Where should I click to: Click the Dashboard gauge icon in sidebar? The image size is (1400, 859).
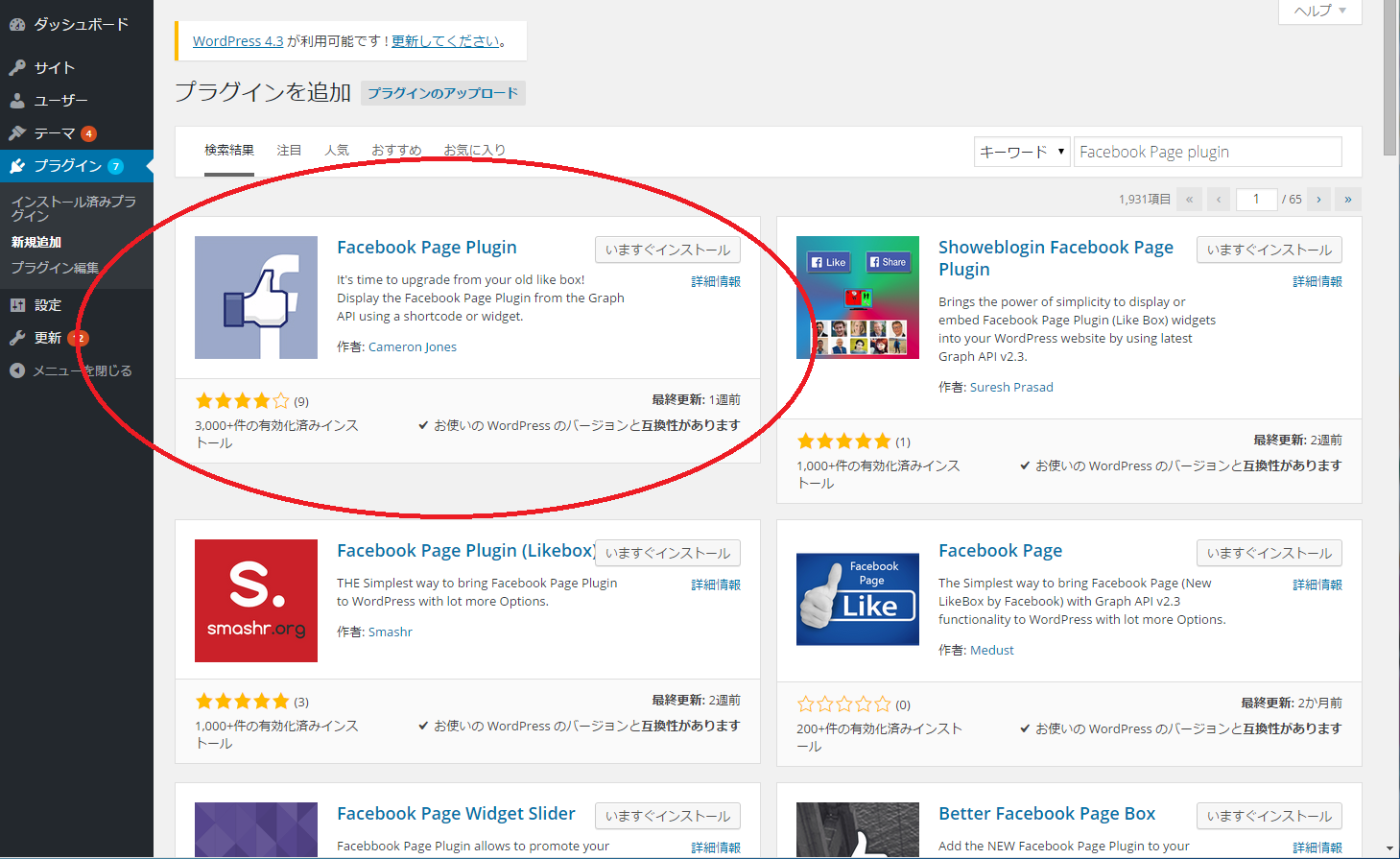coord(17,24)
